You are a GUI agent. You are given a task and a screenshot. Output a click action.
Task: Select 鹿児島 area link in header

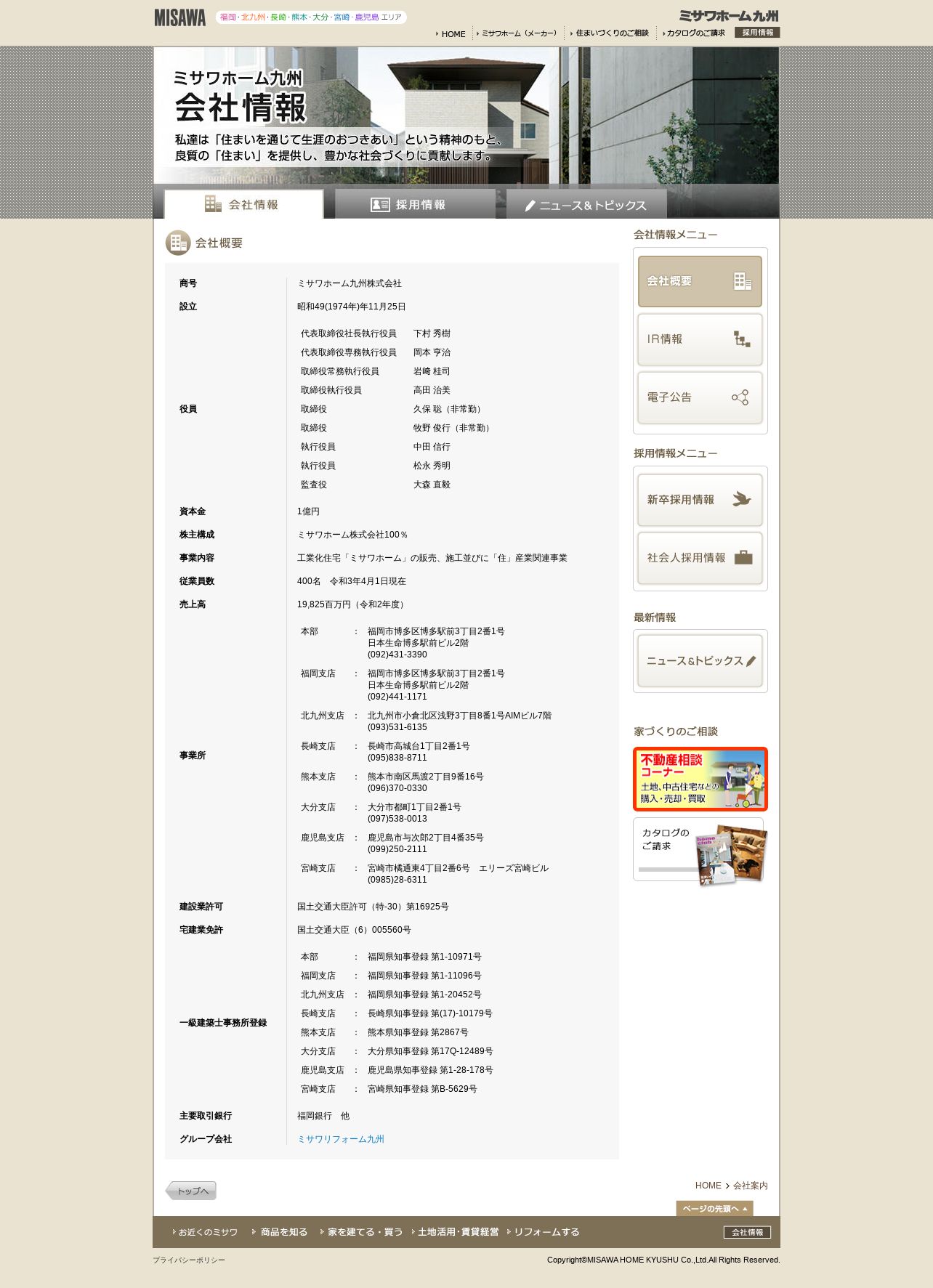(367, 17)
